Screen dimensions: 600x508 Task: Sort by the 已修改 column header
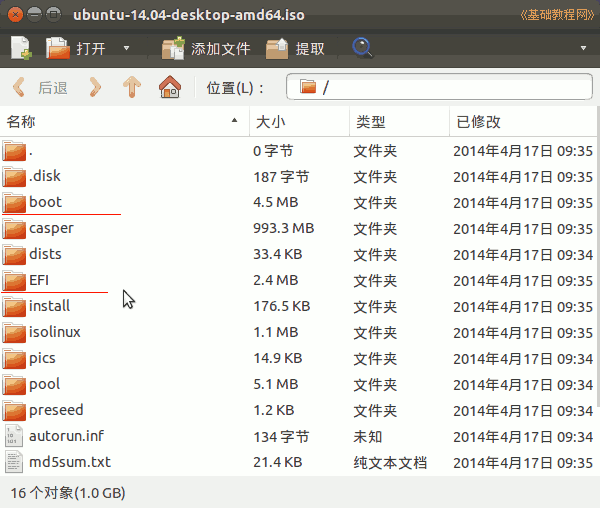pos(523,122)
